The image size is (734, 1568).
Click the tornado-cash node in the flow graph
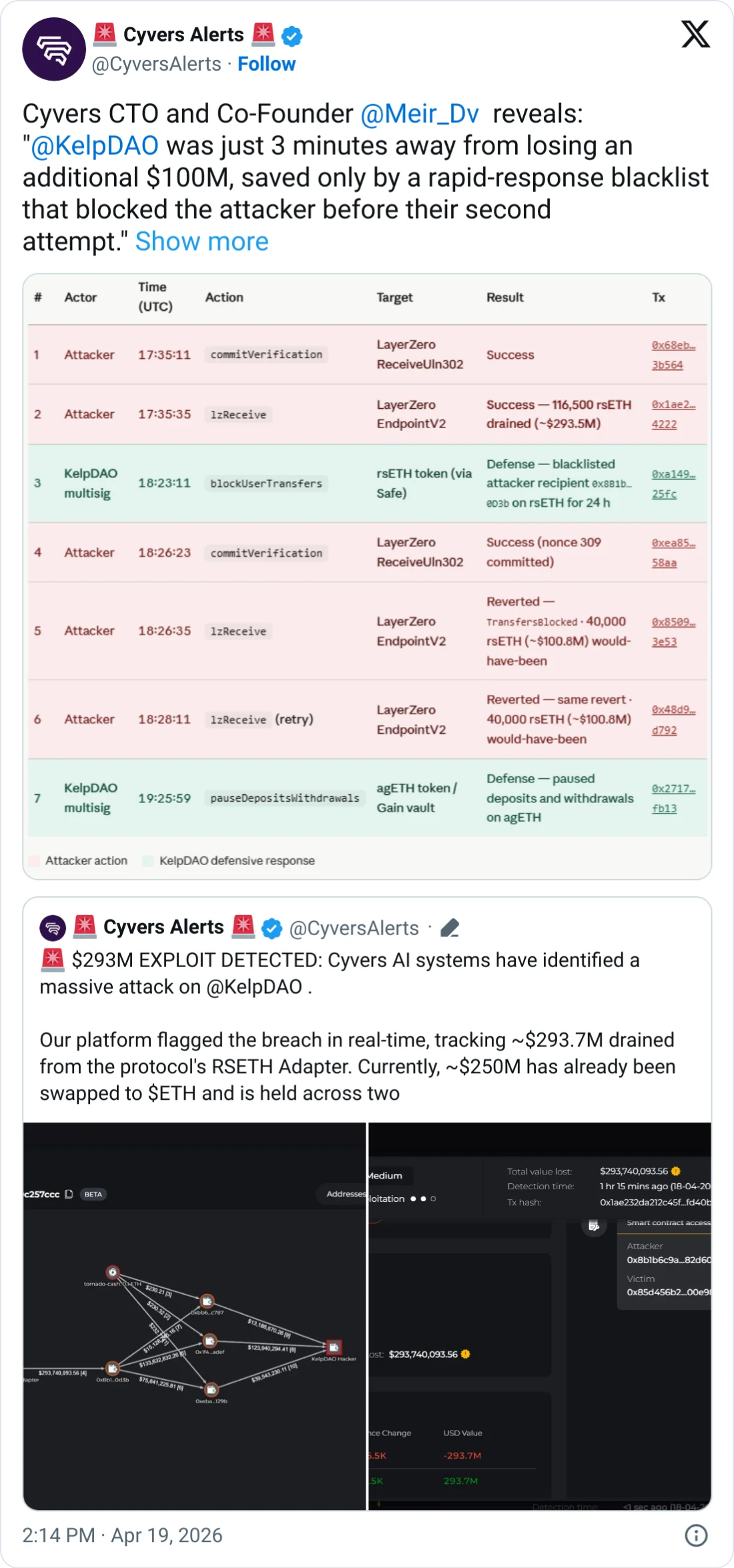[x=113, y=1272]
